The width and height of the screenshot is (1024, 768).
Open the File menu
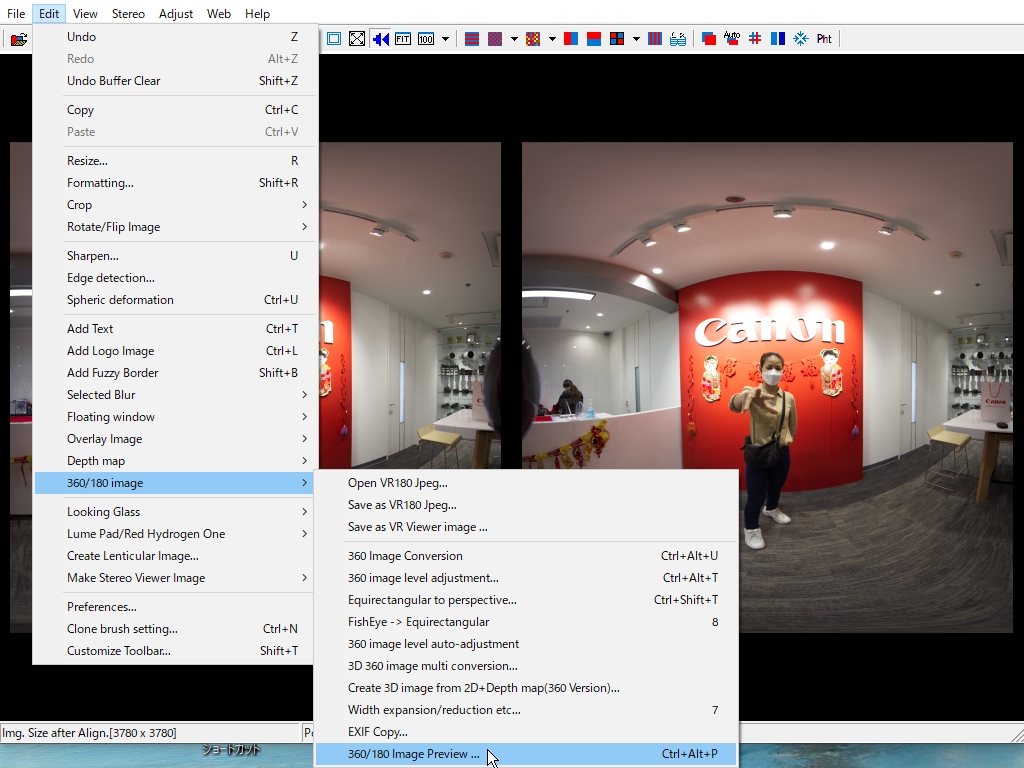tap(16, 14)
